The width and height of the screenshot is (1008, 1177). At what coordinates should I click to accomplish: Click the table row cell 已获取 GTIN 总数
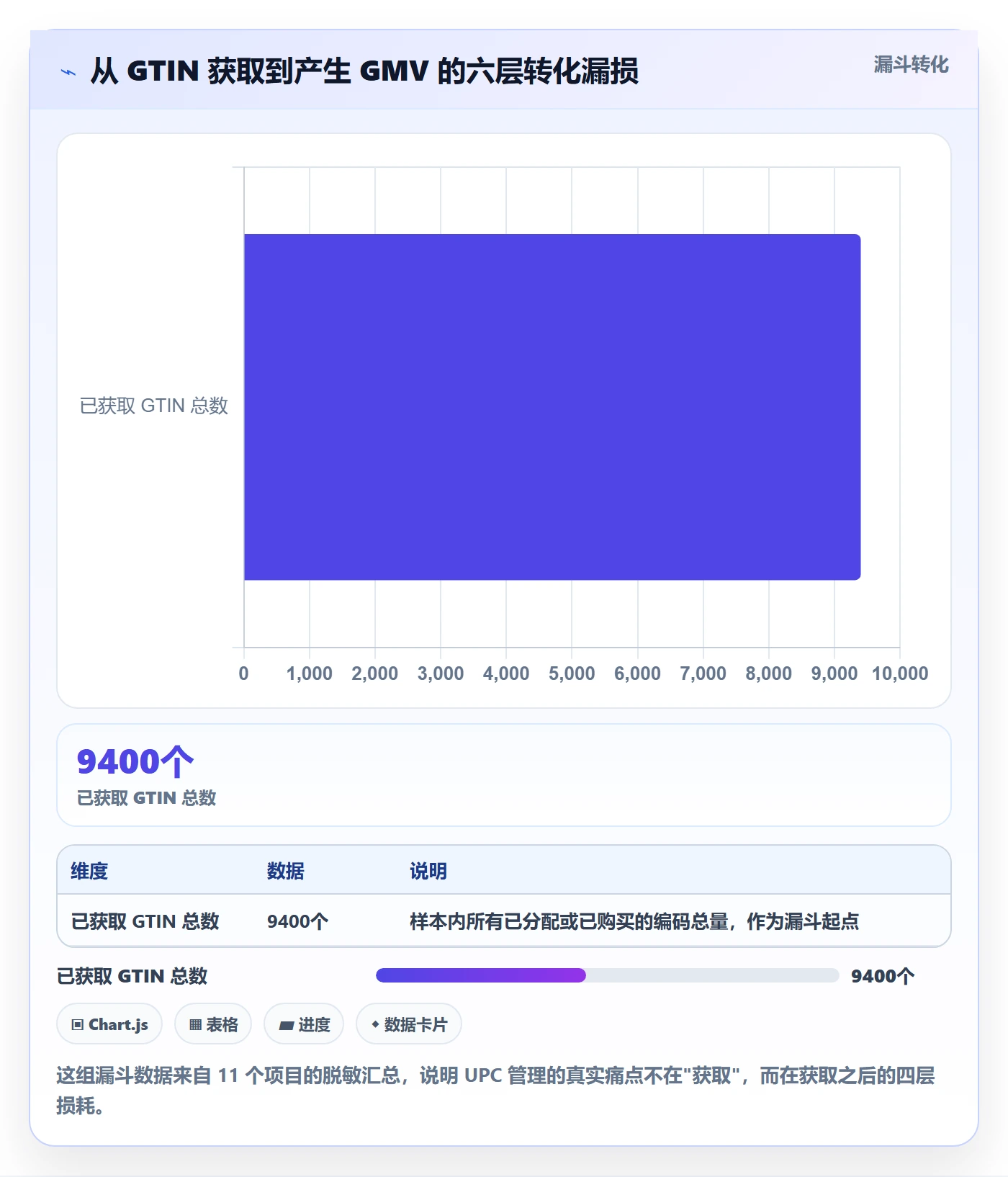[x=145, y=921]
